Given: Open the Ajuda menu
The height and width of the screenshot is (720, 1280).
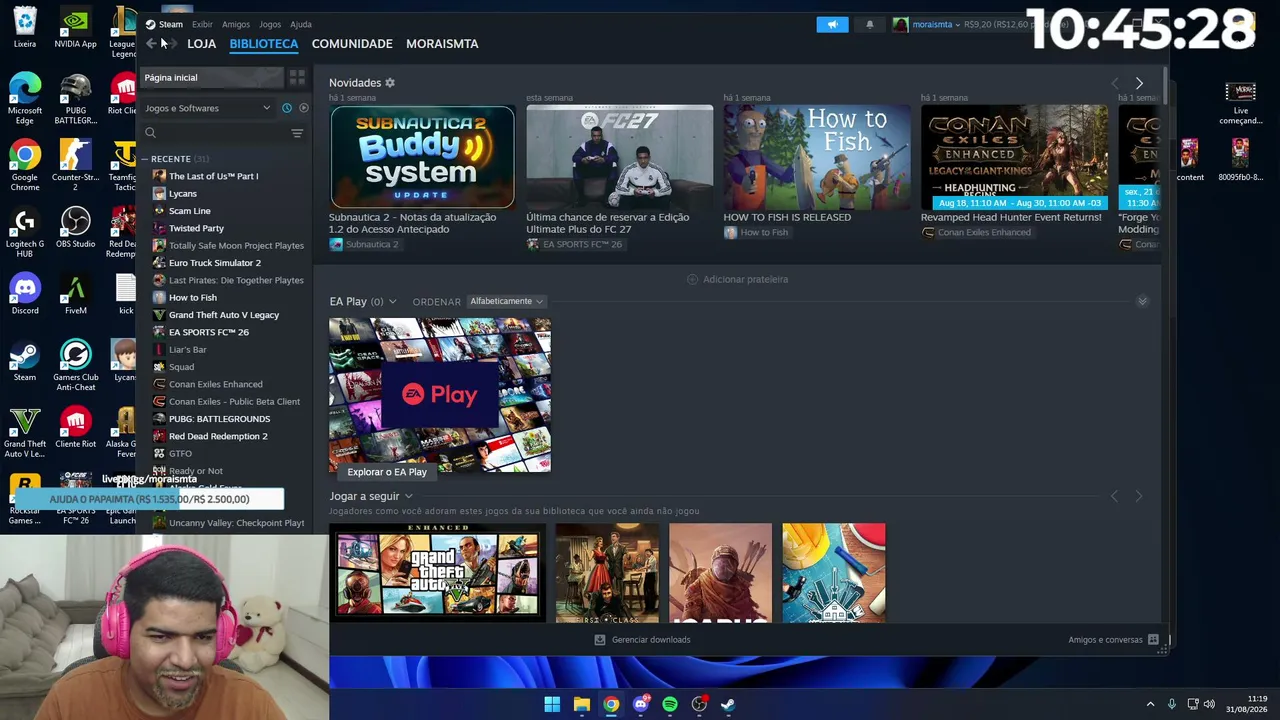Looking at the screenshot, I should (x=301, y=24).
